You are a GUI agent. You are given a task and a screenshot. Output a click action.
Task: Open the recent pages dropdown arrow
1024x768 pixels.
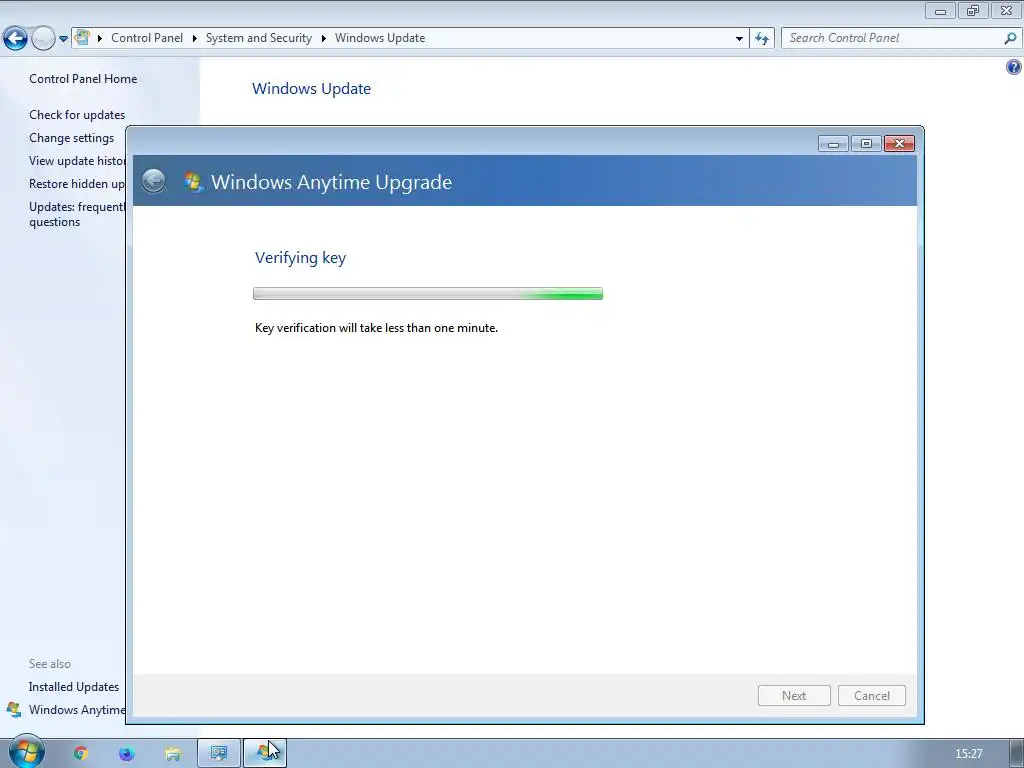(x=63, y=39)
